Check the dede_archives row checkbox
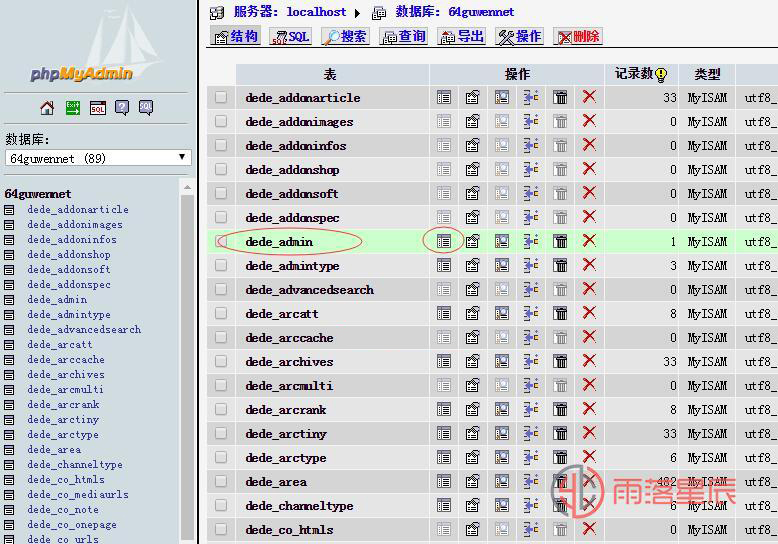 pos(221,361)
